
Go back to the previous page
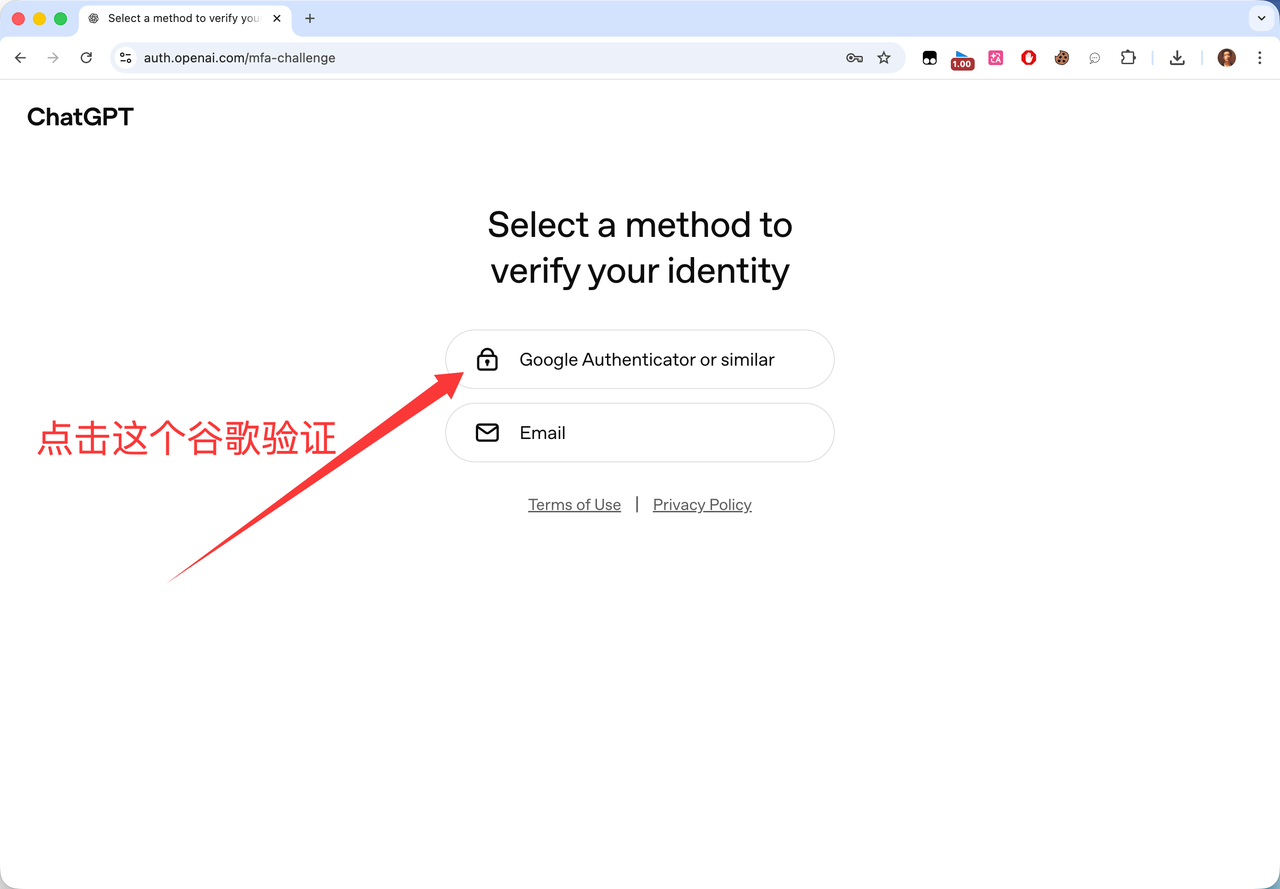point(20,58)
